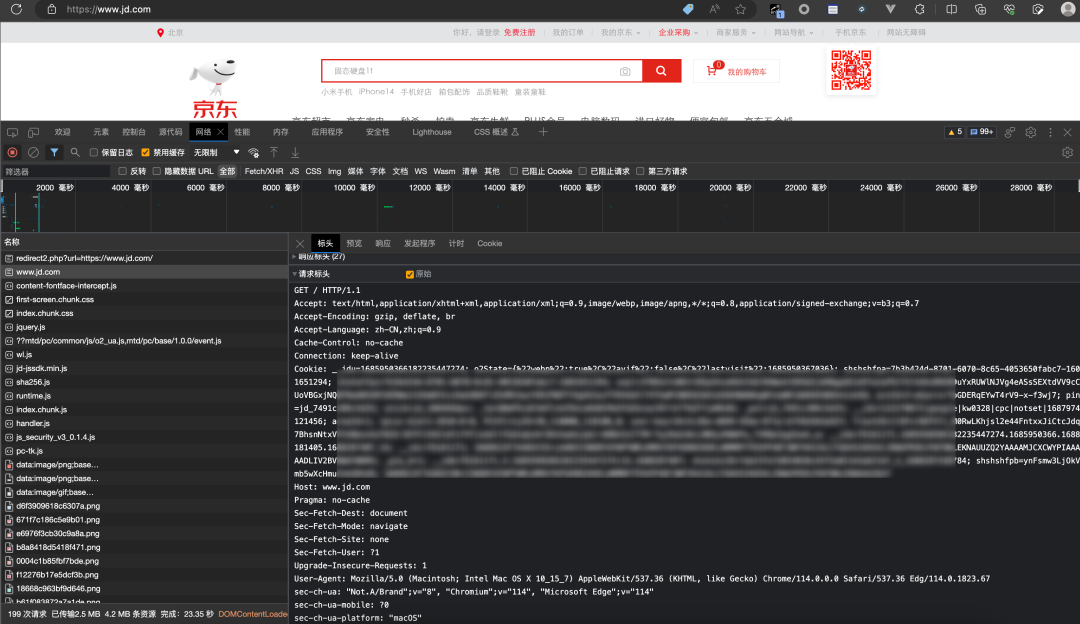
Task: Open the collections icon in browser toolbar
Action: pyautogui.click(x=980, y=10)
